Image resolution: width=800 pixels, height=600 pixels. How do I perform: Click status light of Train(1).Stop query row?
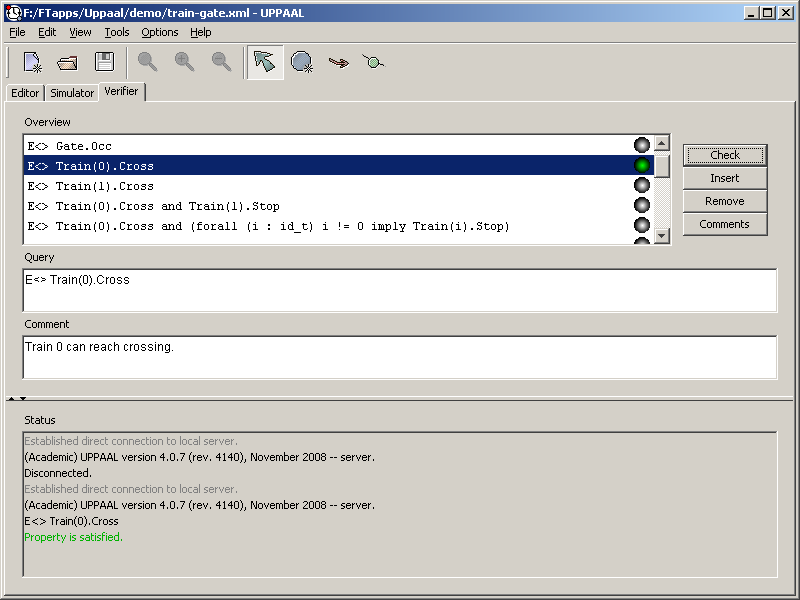[x=642, y=205]
